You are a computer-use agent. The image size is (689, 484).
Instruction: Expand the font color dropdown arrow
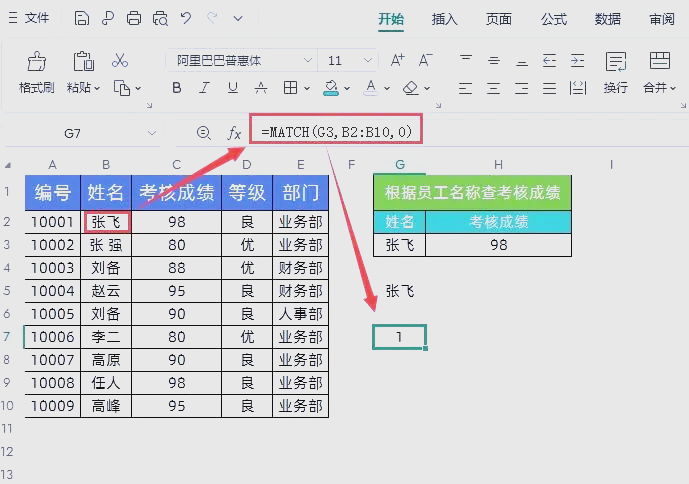(x=387, y=88)
